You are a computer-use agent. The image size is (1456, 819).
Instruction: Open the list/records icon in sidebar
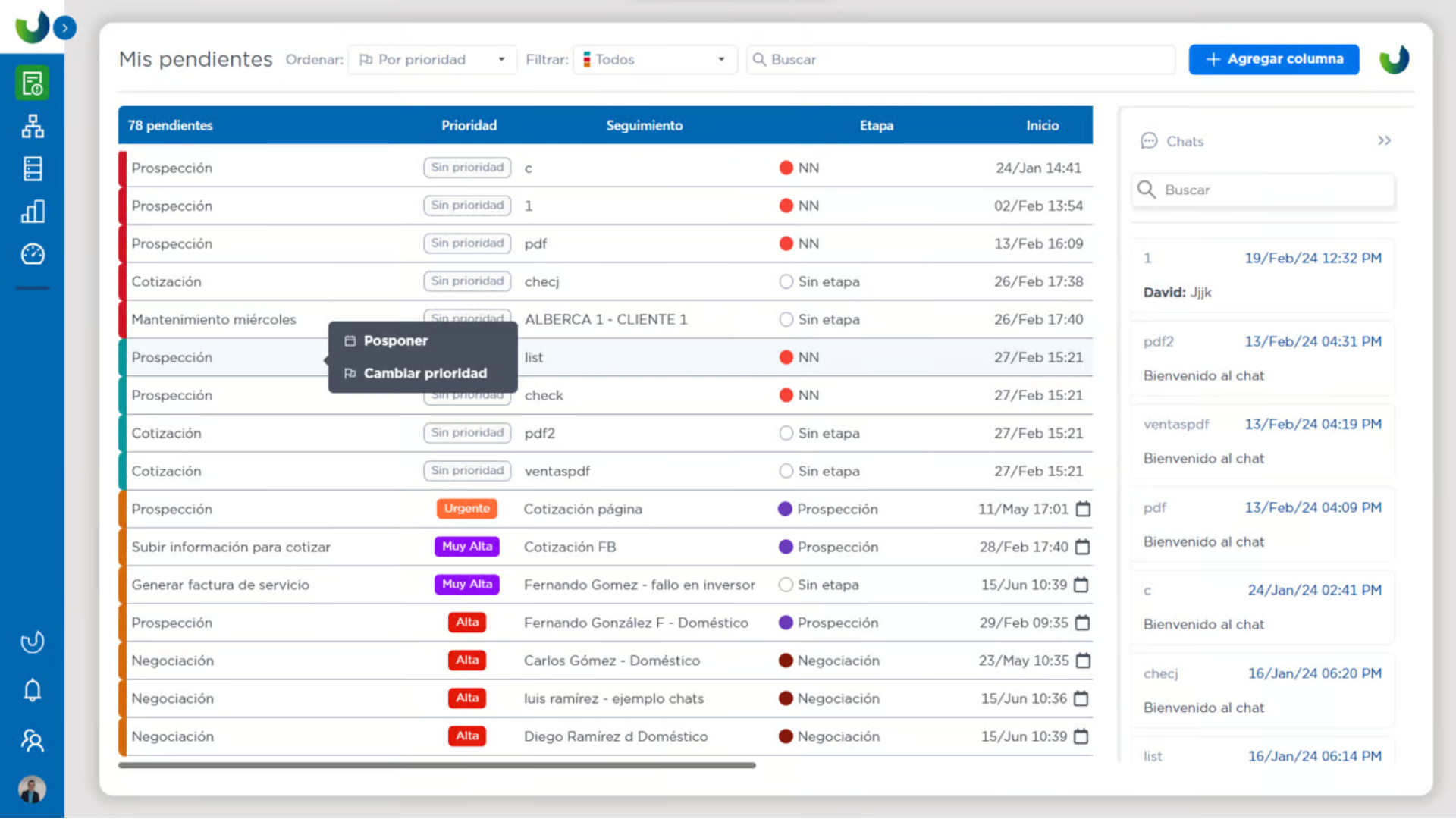[x=32, y=168]
